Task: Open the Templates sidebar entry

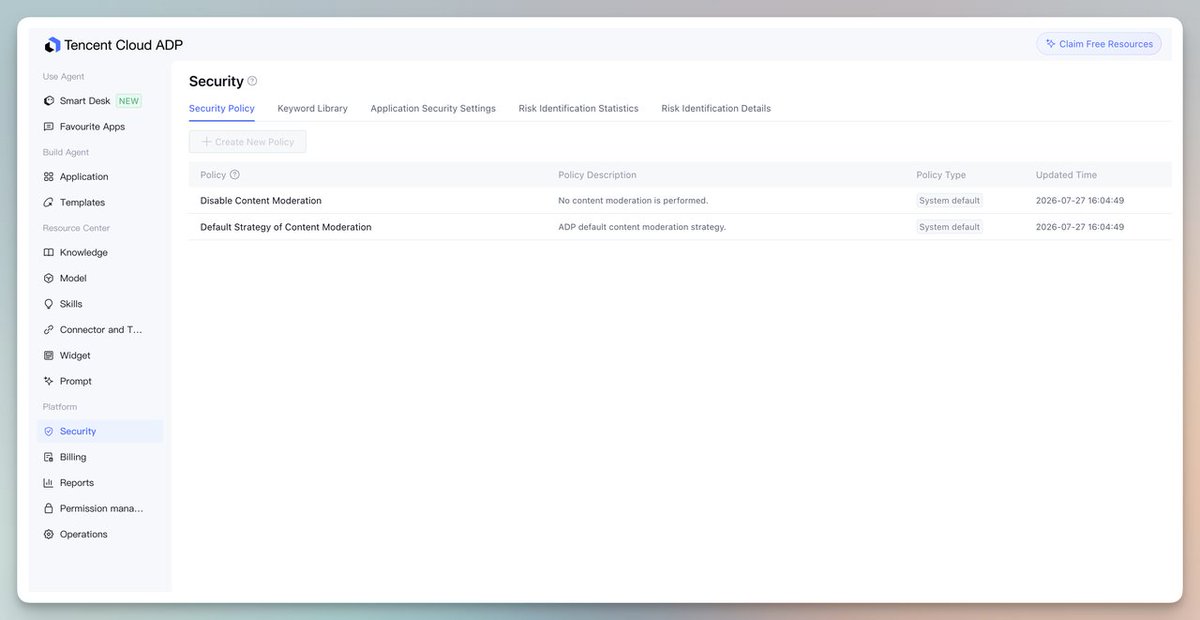Action: coord(100,202)
